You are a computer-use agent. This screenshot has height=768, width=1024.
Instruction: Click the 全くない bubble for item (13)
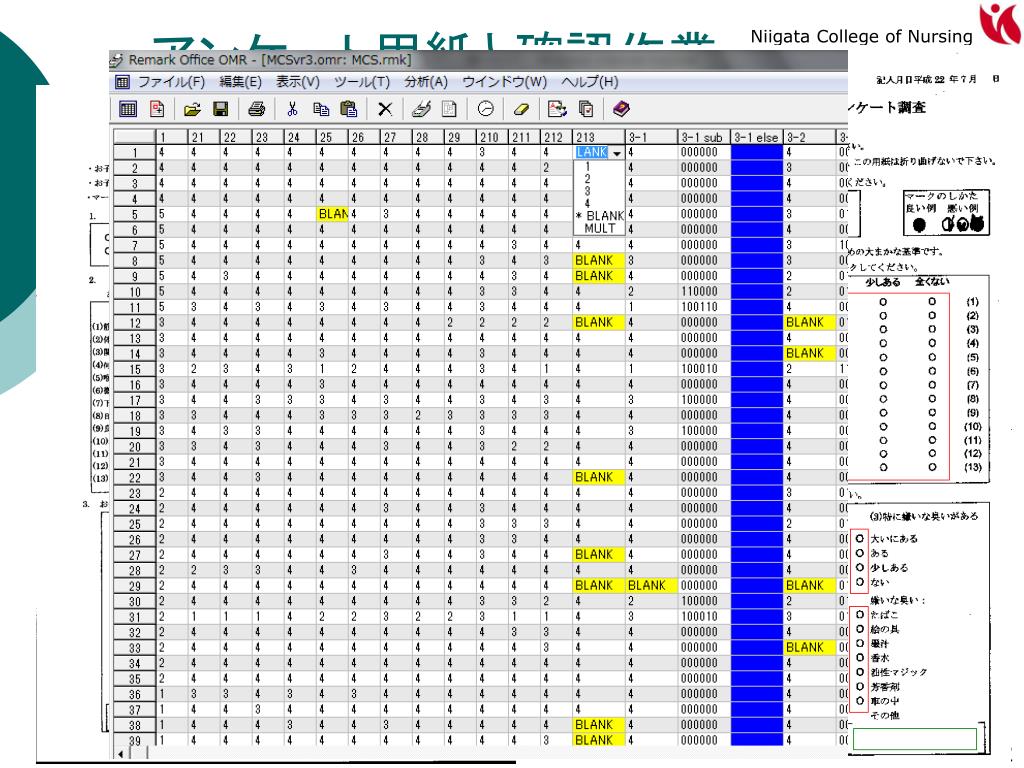[932, 467]
